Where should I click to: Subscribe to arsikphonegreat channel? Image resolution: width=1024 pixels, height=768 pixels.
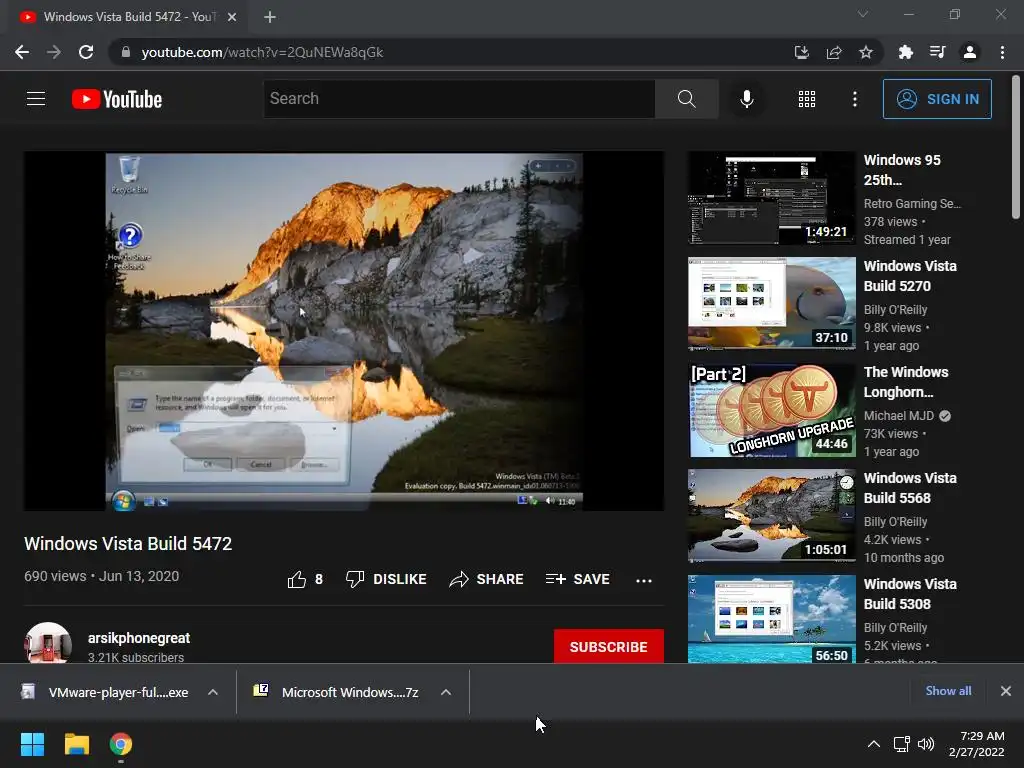[x=609, y=647]
